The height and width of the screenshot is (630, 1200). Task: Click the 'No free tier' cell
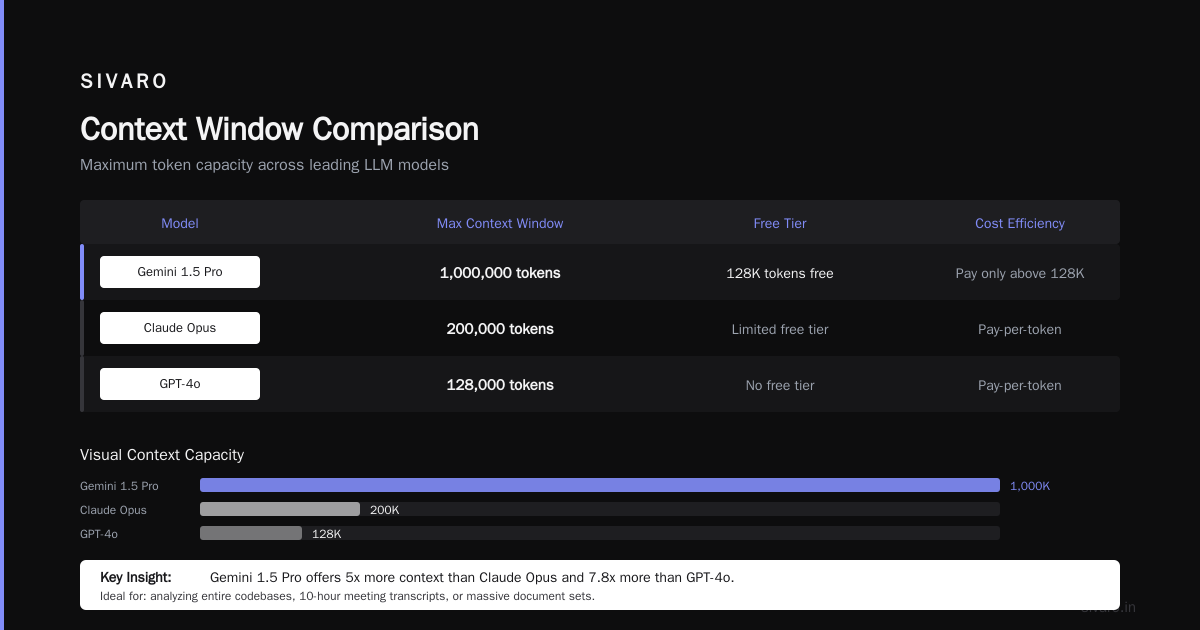(780, 385)
